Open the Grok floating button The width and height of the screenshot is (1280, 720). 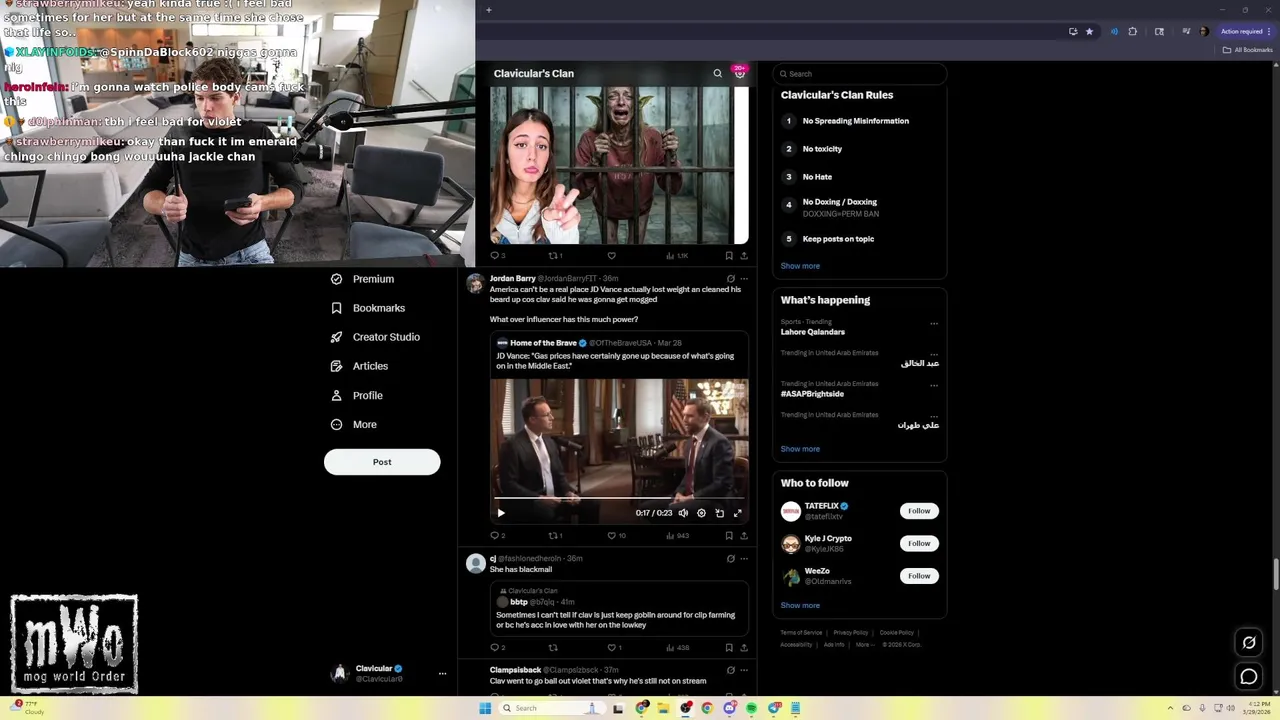click(1249, 643)
